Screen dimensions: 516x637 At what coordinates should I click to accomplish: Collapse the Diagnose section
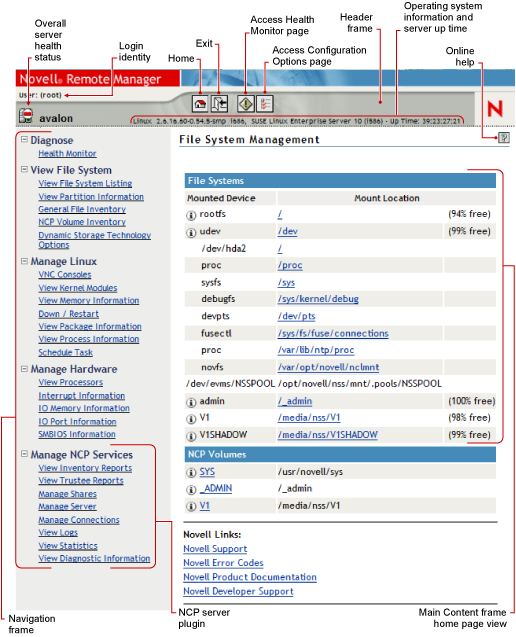tap(24, 139)
